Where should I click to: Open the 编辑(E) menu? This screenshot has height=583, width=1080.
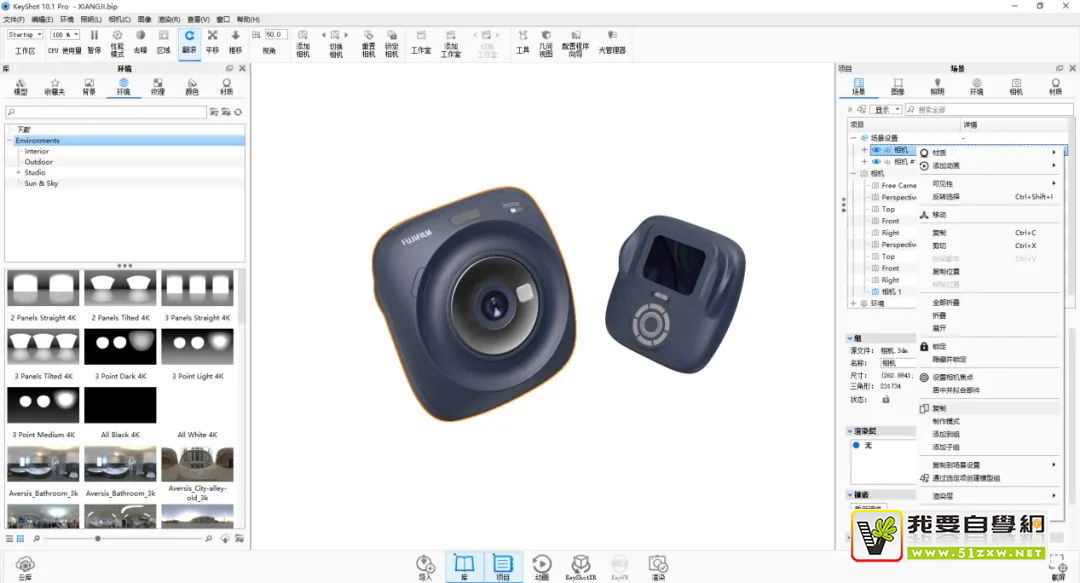coord(42,19)
